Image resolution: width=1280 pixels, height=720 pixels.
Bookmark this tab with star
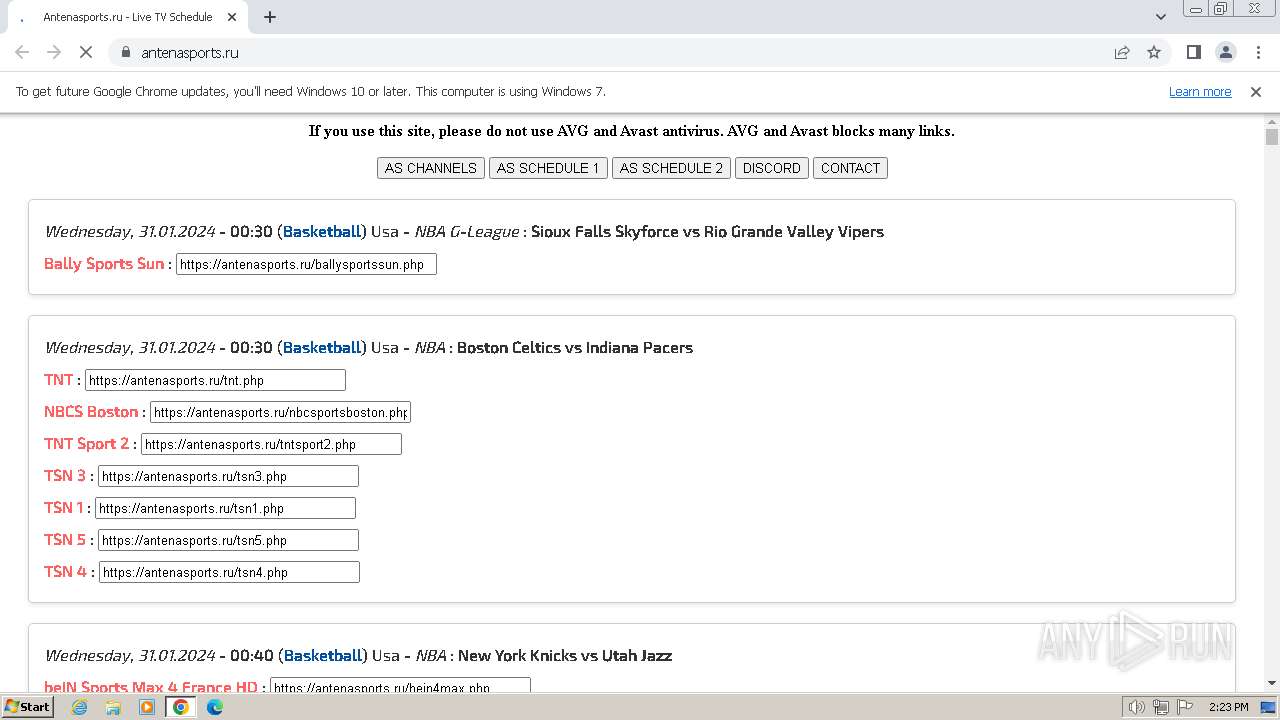coord(1154,52)
